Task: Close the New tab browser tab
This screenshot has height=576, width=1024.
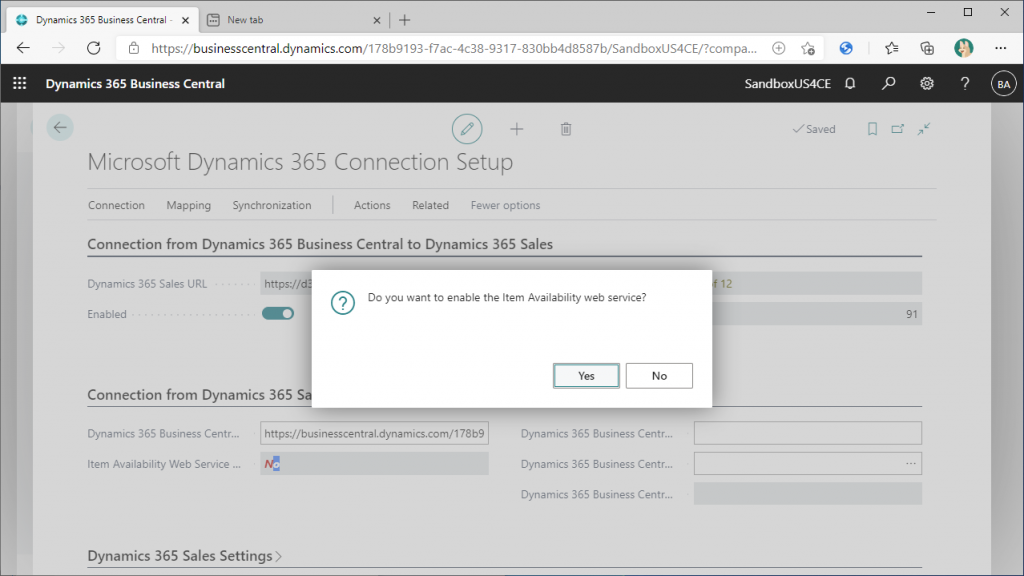Action: [x=377, y=20]
